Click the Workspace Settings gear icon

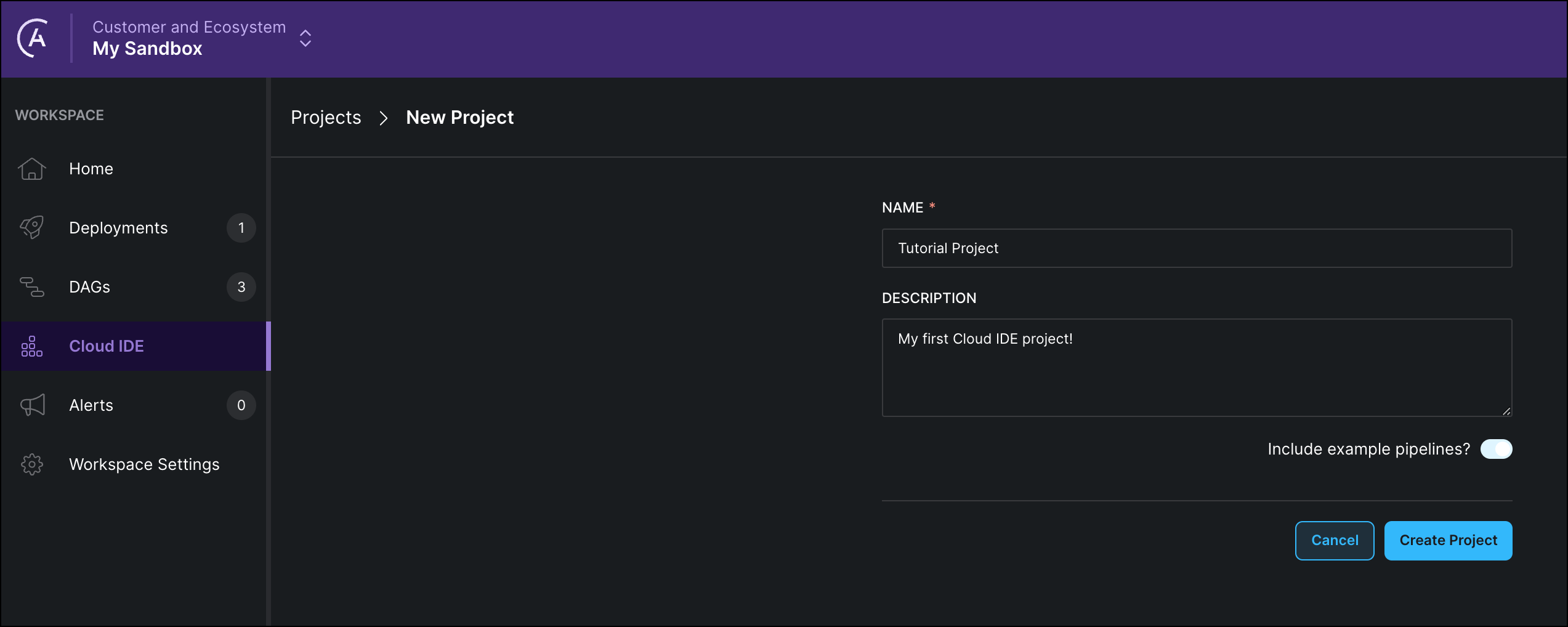coord(32,464)
